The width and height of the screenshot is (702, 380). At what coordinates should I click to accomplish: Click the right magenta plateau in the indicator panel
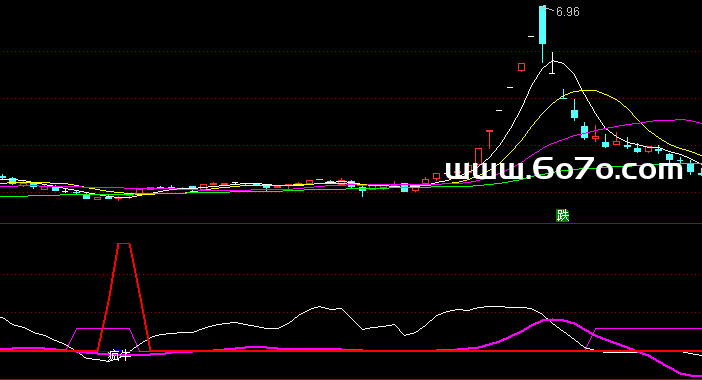click(x=648, y=329)
